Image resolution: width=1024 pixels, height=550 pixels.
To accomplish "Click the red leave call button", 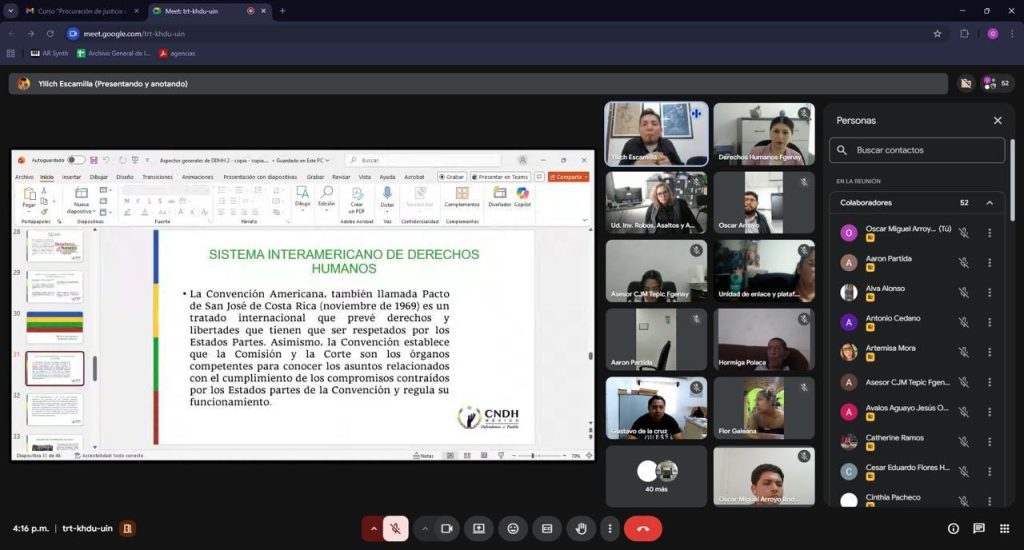I will tap(643, 528).
